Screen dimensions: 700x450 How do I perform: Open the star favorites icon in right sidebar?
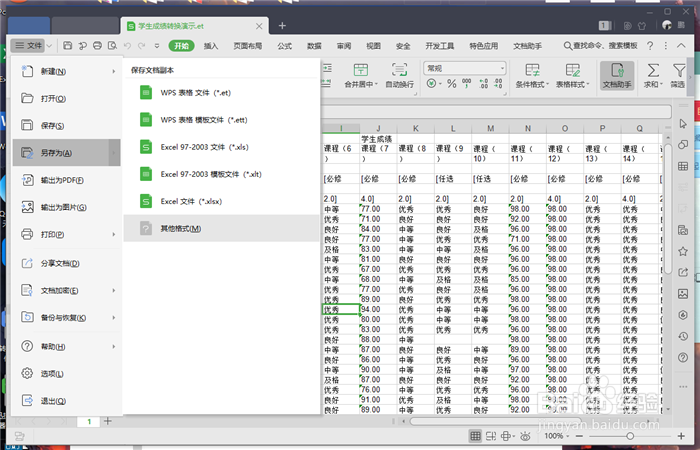click(683, 251)
